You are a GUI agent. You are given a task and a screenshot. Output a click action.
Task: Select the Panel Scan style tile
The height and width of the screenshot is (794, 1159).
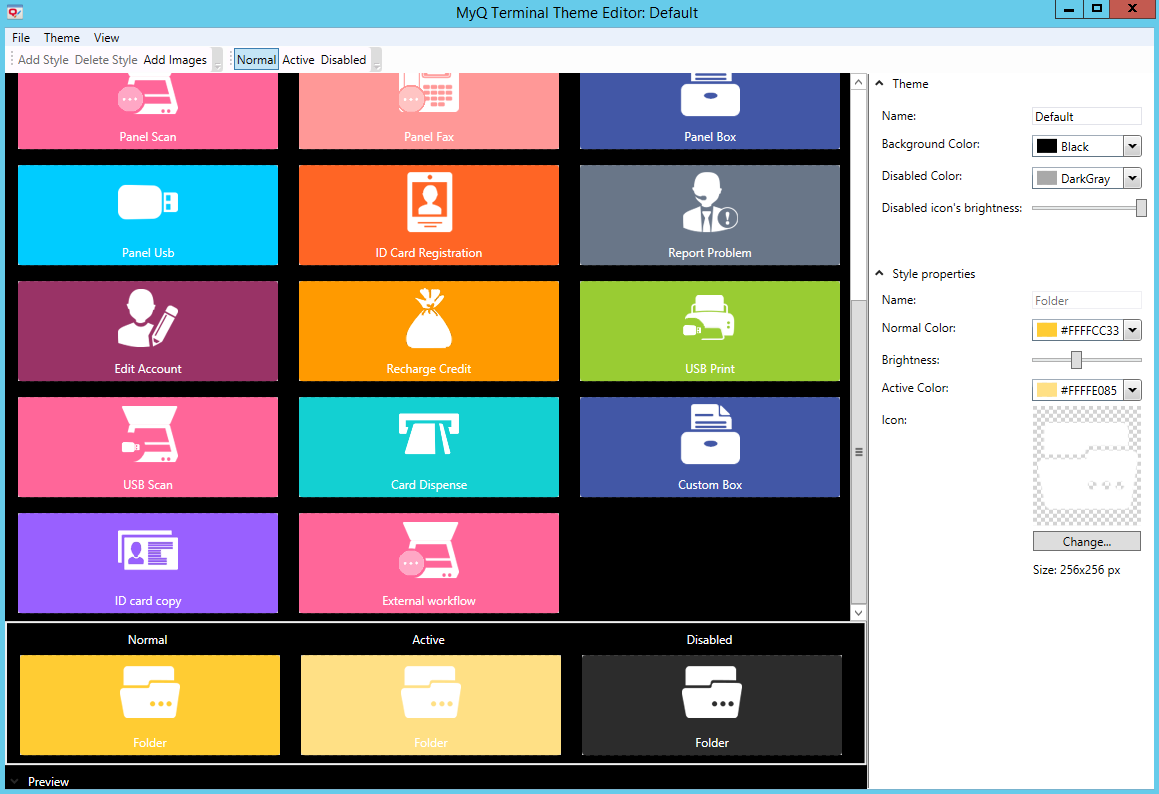[x=147, y=110]
